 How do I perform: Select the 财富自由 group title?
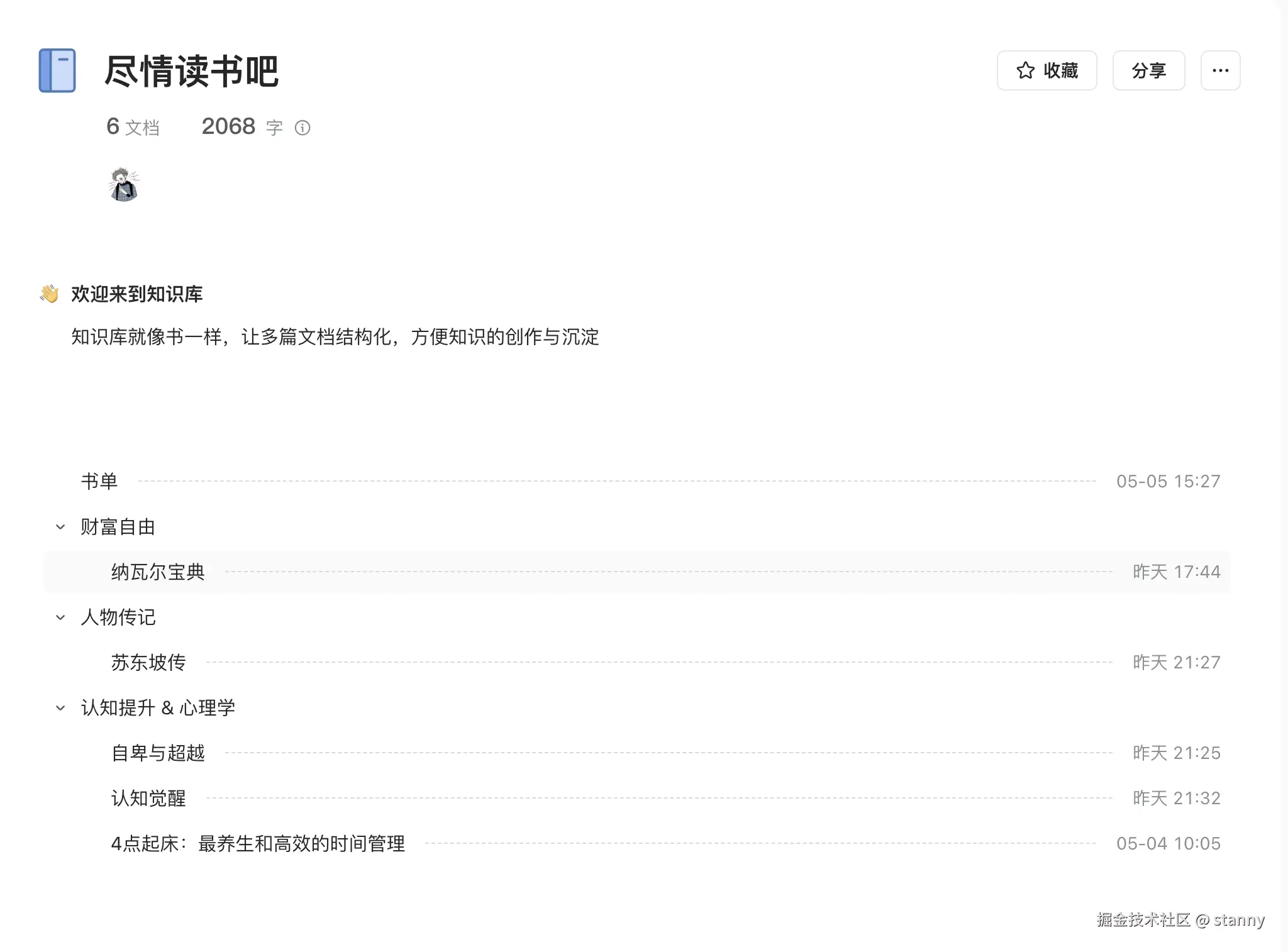pos(118,527)
